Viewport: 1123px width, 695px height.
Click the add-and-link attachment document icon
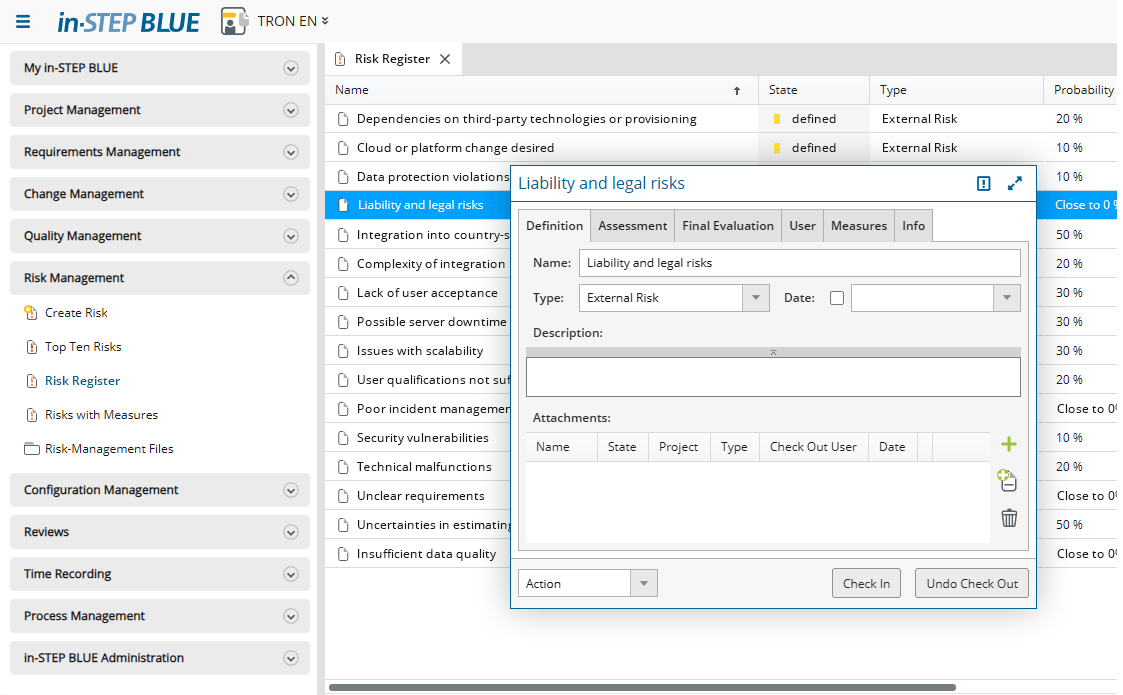1008,481
